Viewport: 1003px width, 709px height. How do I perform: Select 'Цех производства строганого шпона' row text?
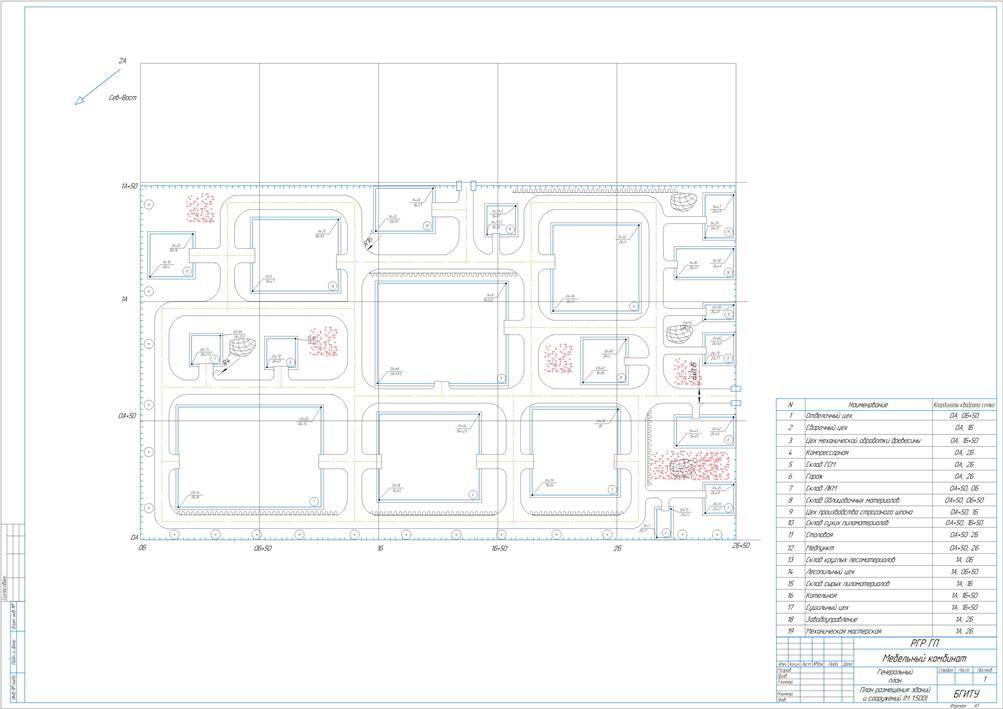tap(859, 512)
